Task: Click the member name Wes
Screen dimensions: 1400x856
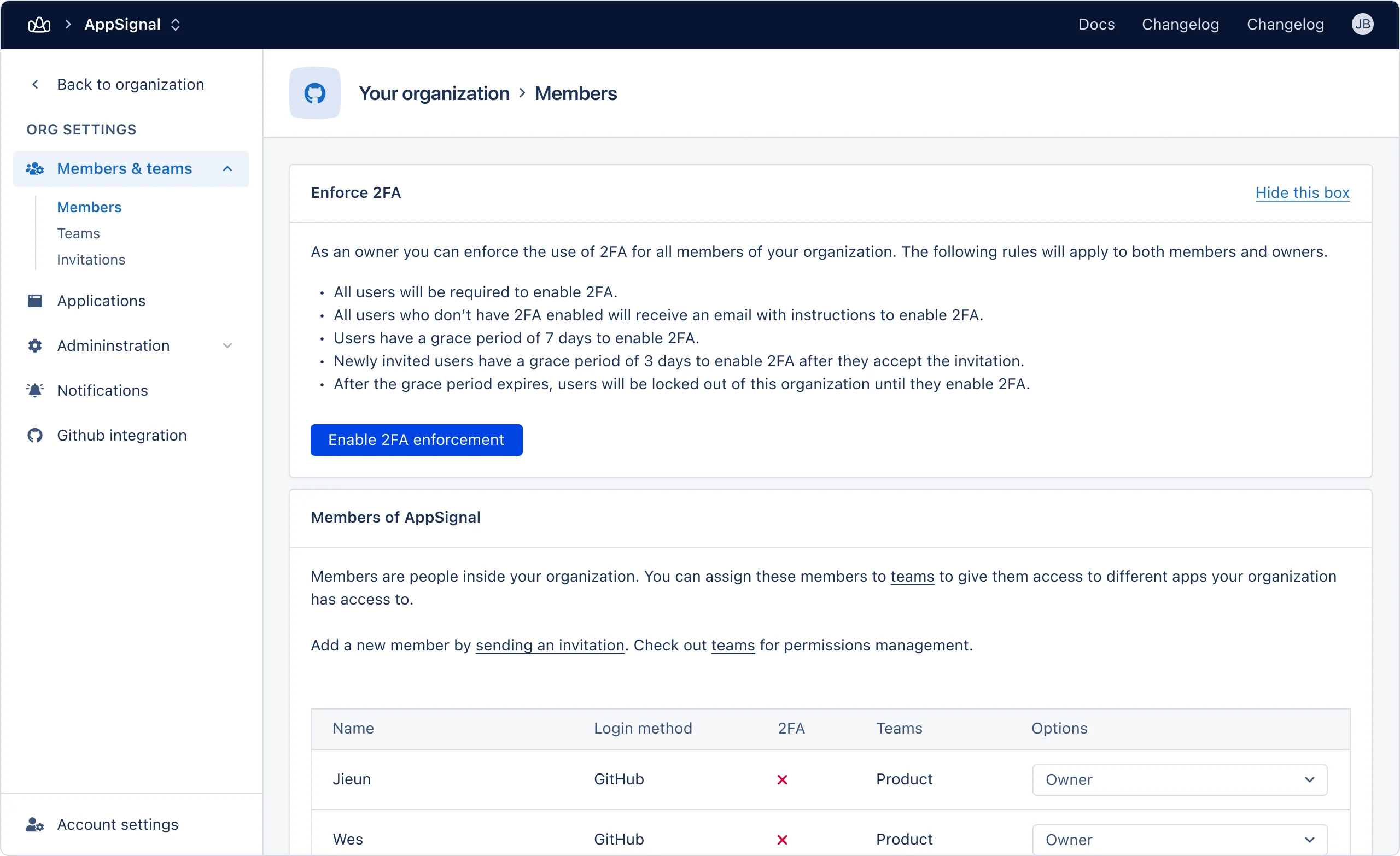Action: point(347,839)
